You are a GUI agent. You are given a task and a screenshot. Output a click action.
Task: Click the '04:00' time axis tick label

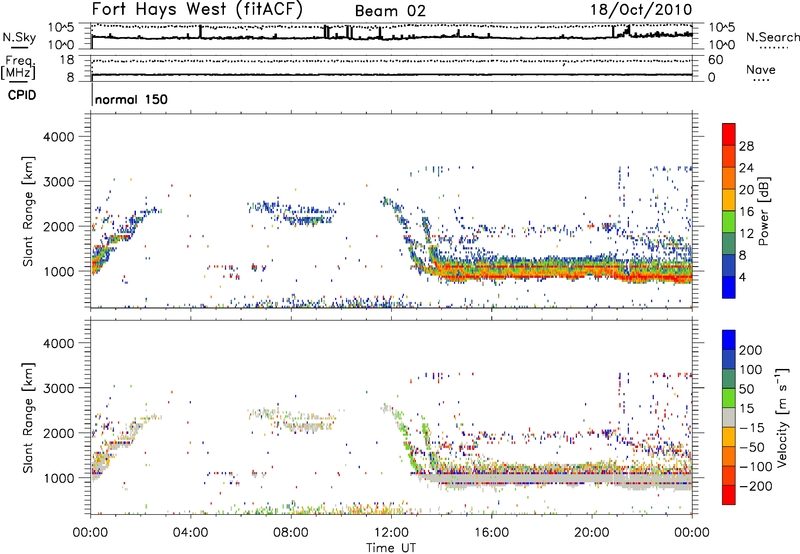(x=191, y=533)
